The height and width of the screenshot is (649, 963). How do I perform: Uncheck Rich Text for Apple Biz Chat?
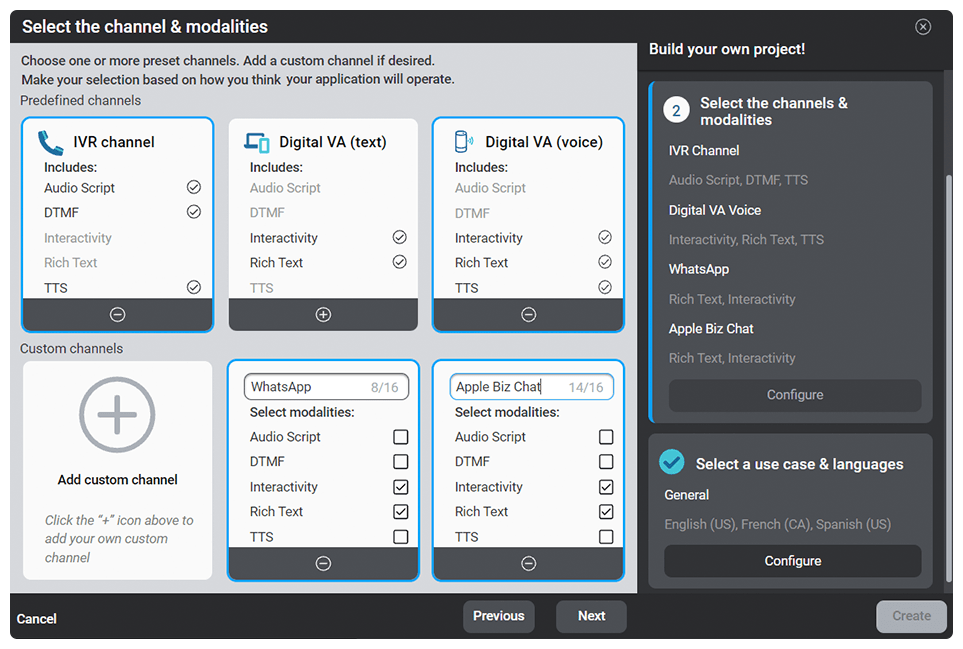[607, 511]
